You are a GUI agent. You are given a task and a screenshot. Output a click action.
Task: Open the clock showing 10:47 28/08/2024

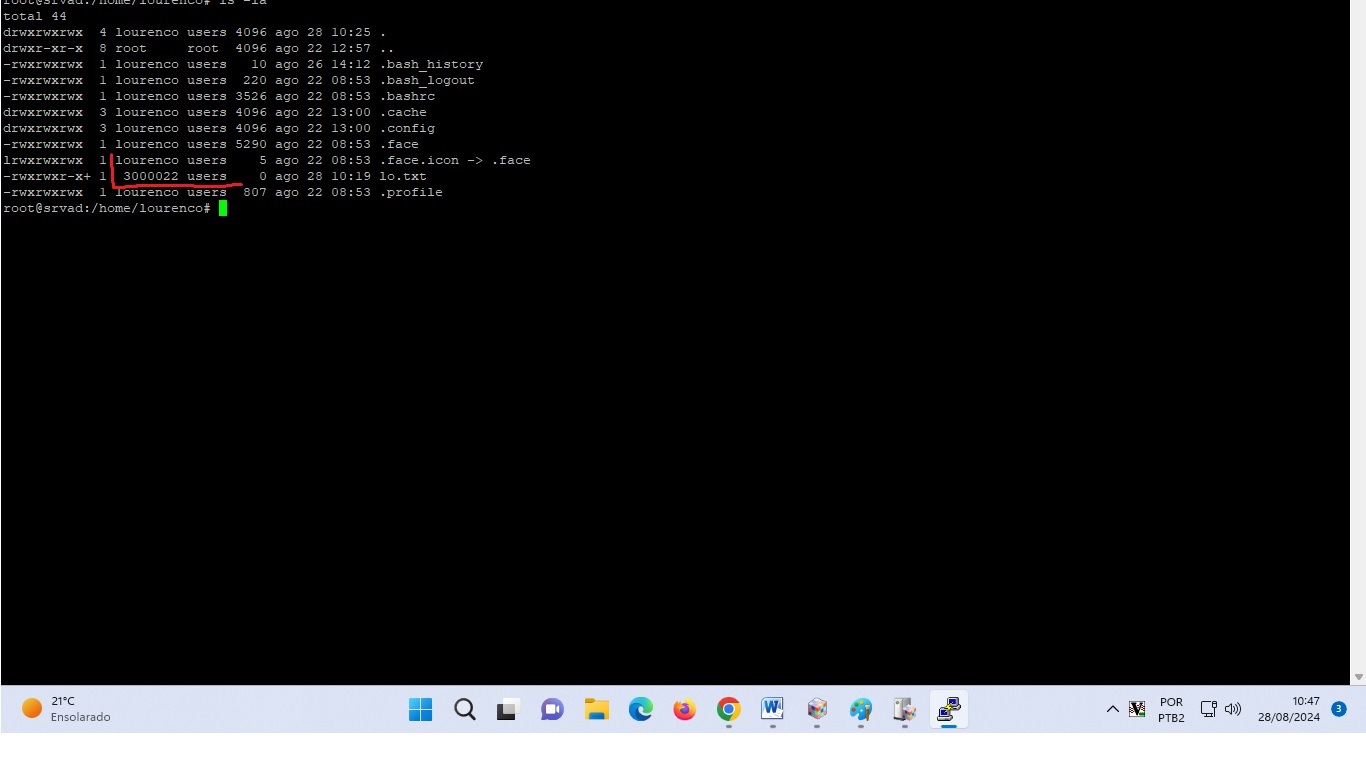point(1289,709)
